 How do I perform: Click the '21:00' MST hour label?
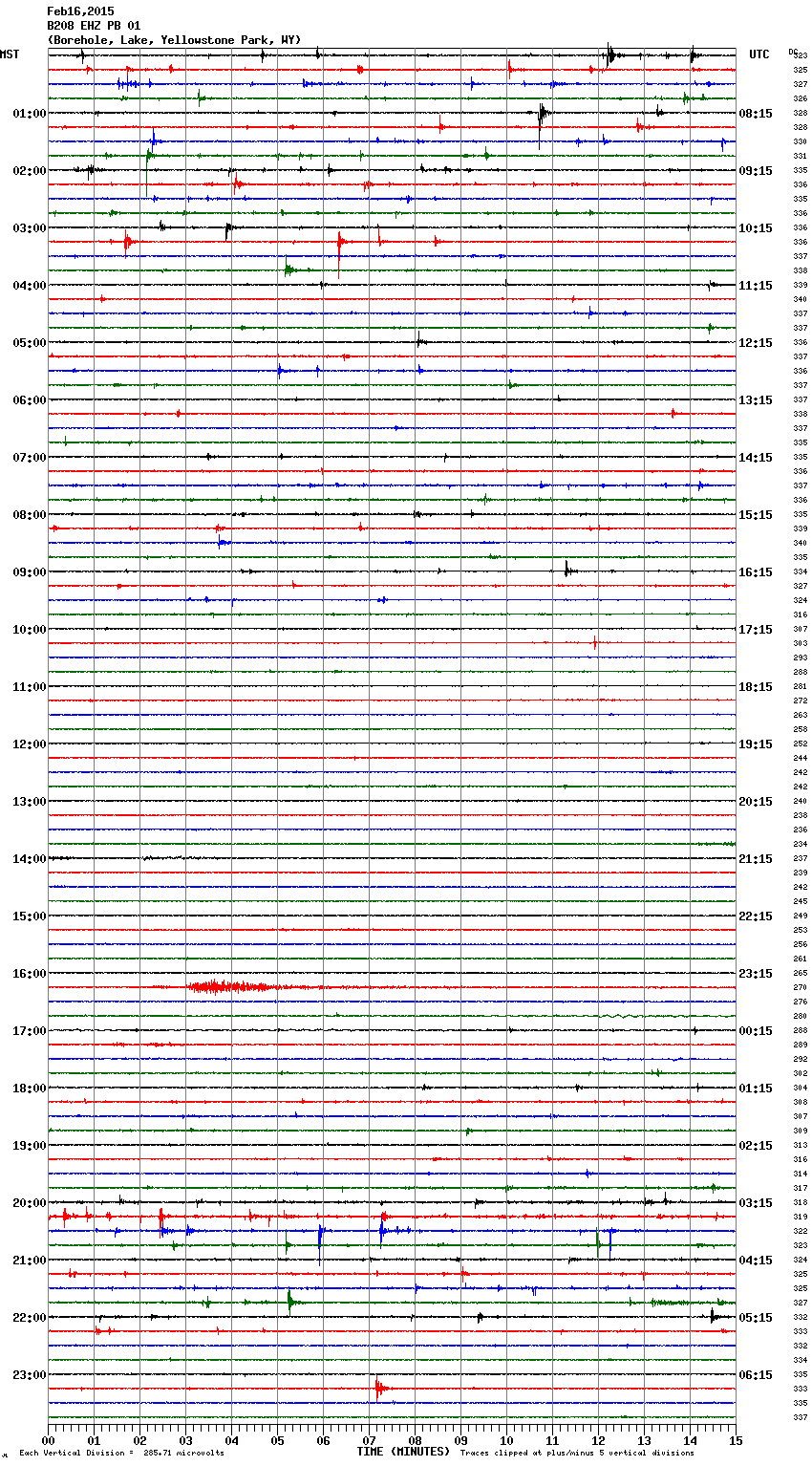point(30,1261)
